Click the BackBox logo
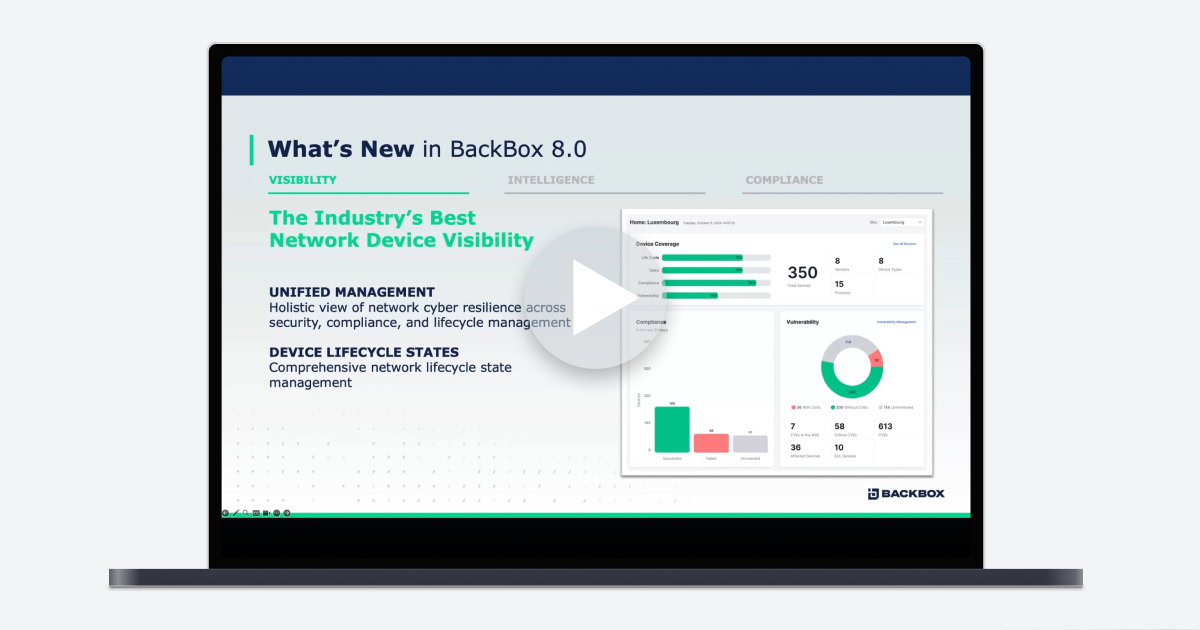The image size is (1200, 630). pyautogui.click(x=906, y=493)
